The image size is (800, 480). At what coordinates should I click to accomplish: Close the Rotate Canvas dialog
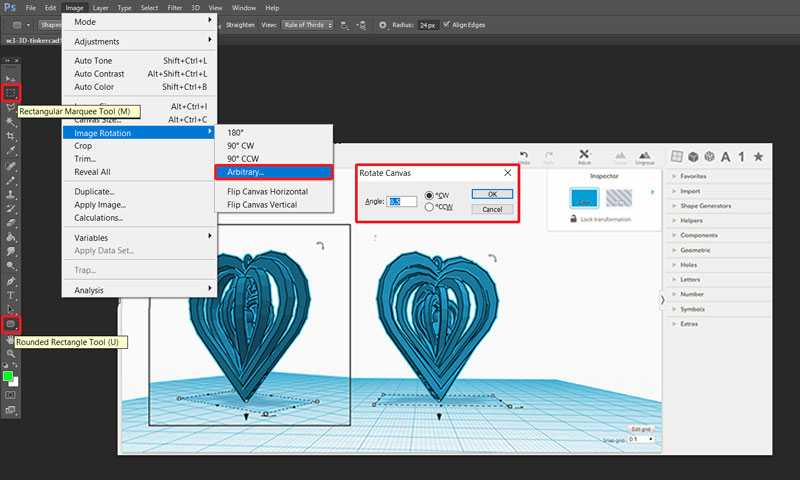(x=508, y=173)
